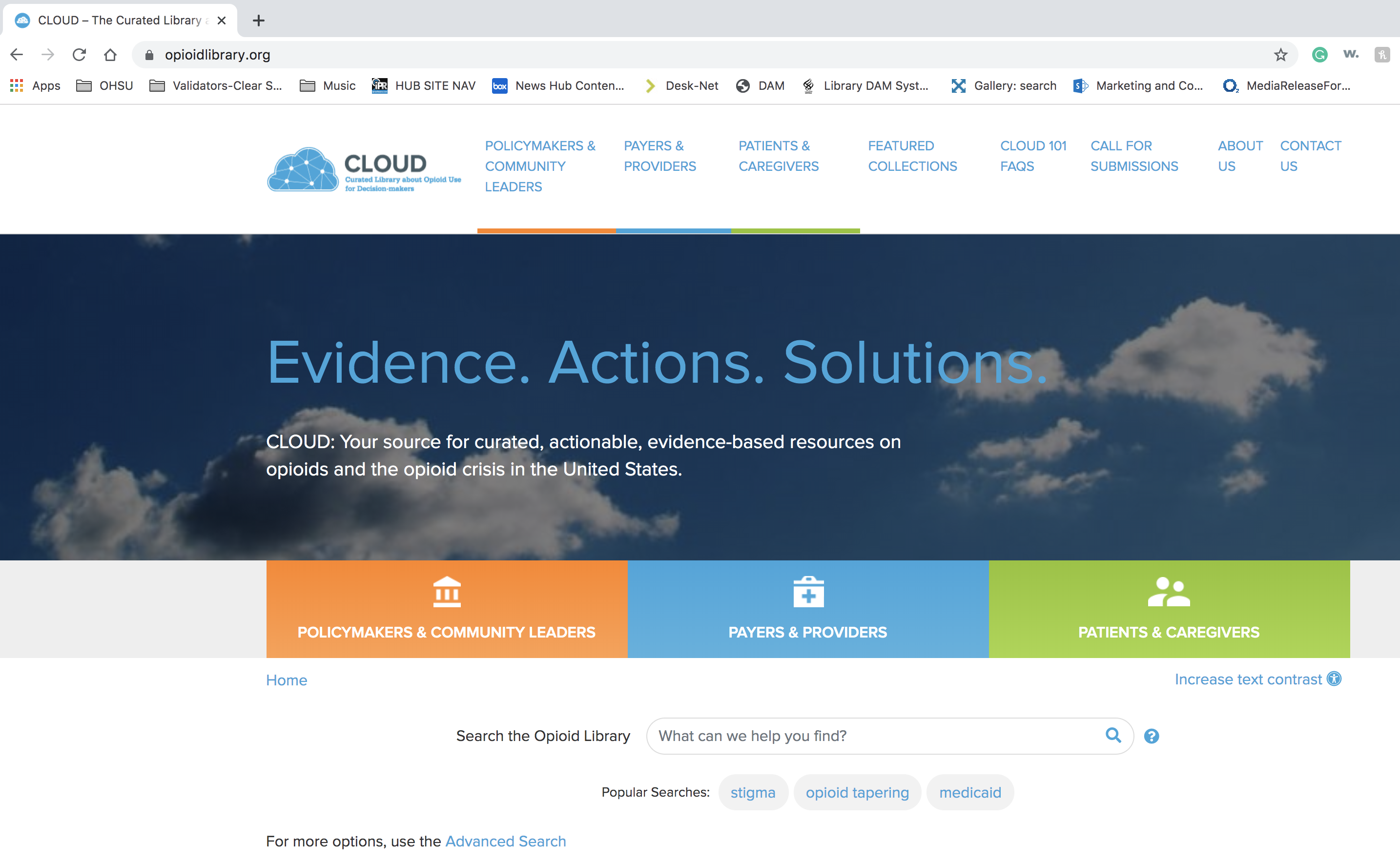The image size is (1400, 865).
Task: Toggle Increase text contrast
Action: click(x=1248, y=679)
